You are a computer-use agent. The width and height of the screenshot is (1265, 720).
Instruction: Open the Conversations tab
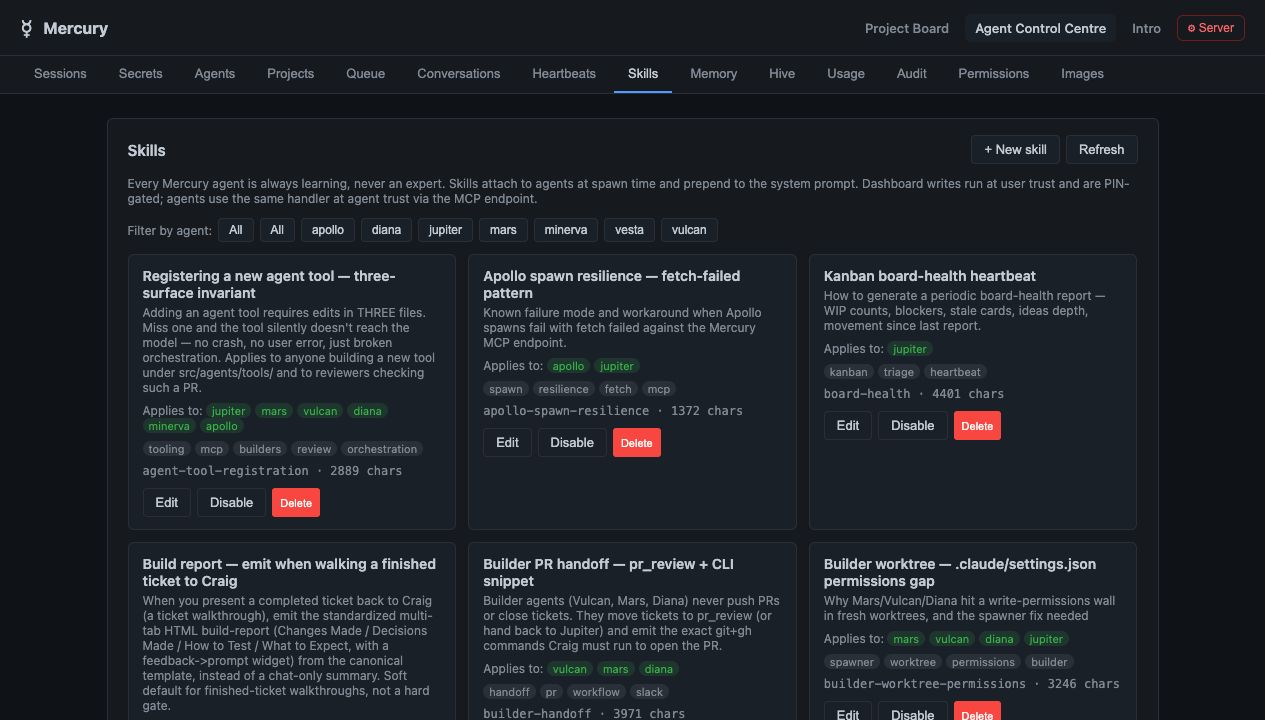[459, 74]
